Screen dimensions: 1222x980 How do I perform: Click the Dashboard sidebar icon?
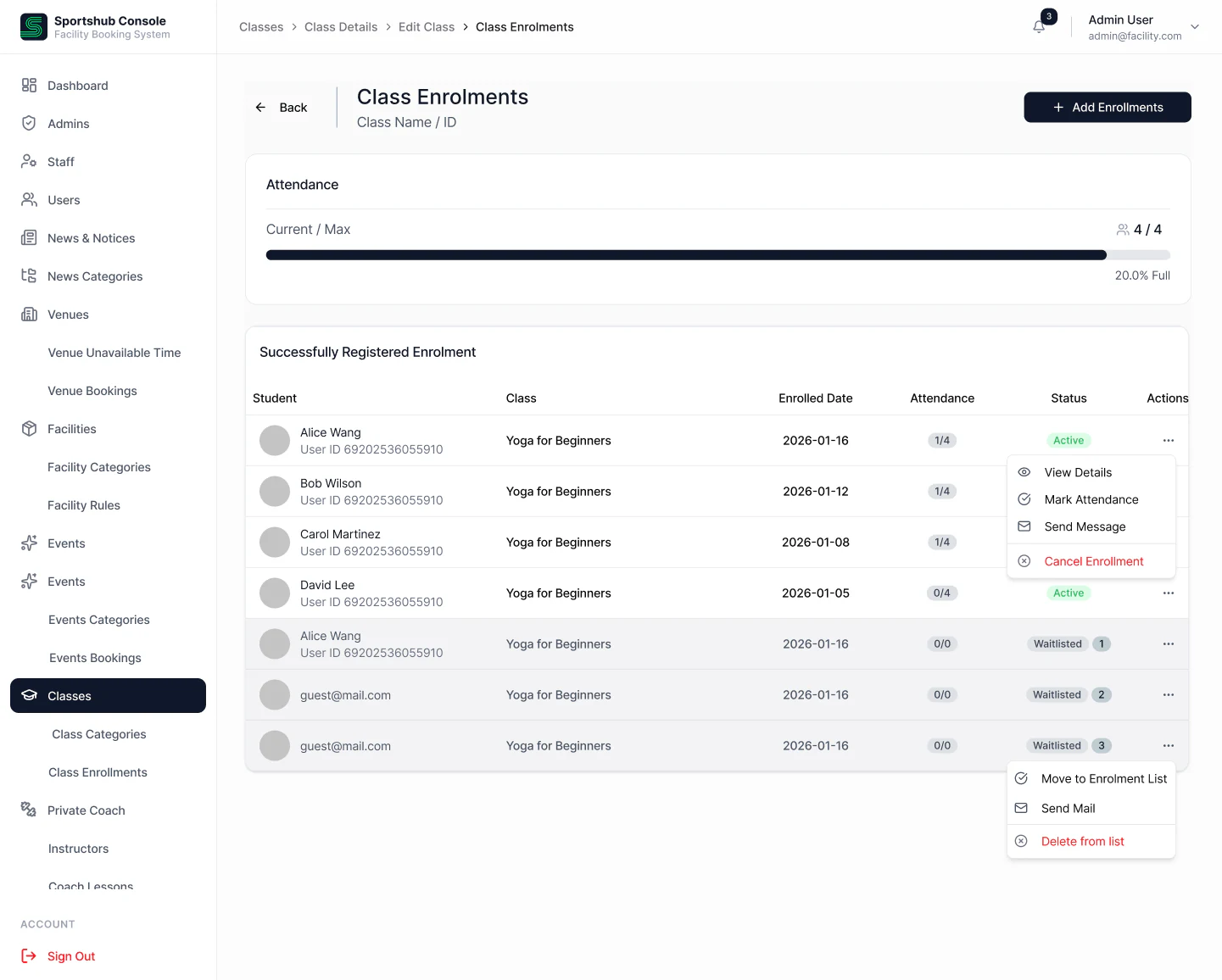(29, 86)
